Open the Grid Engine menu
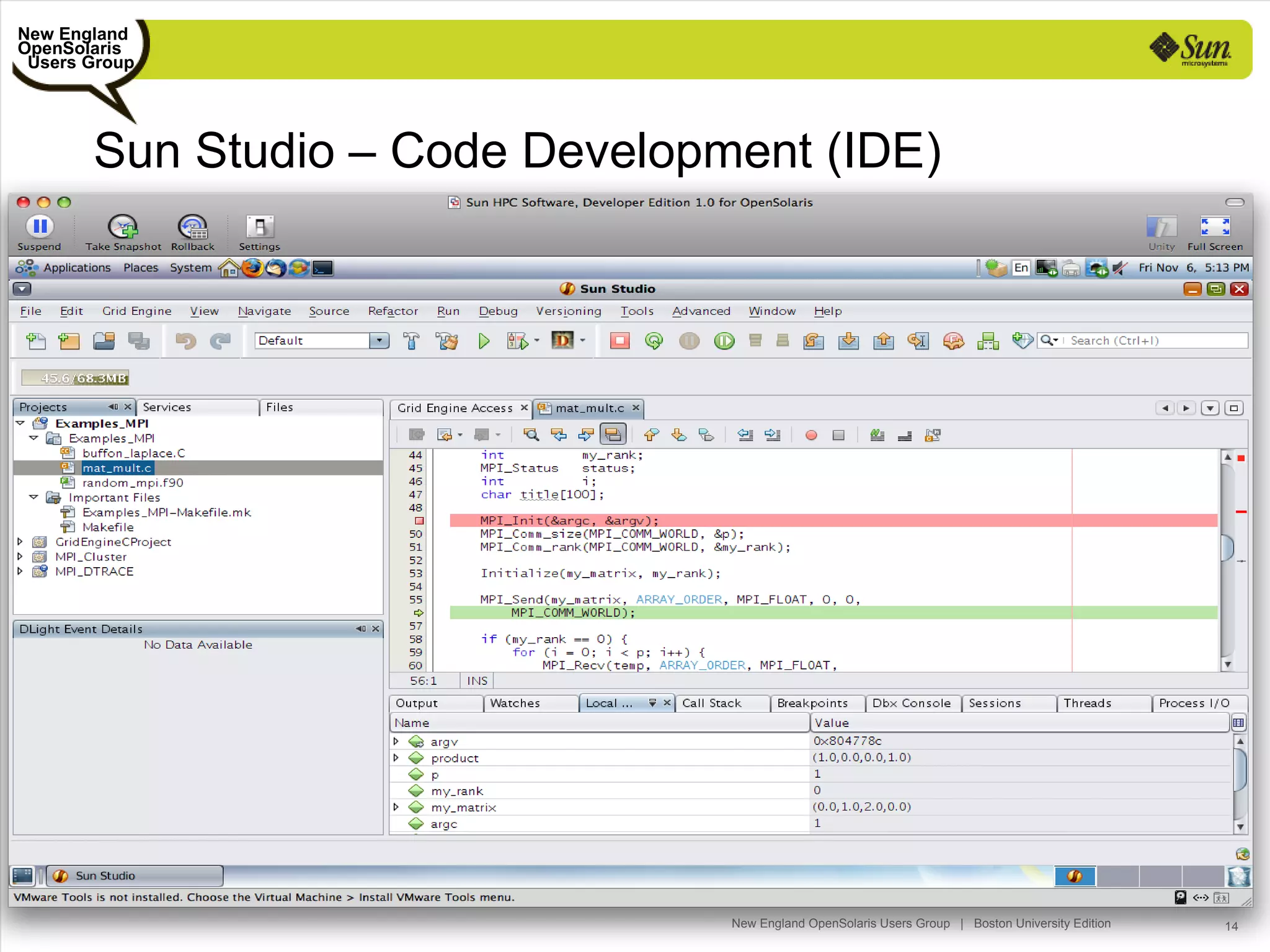Screen dimensions: 1270x952 tap(137, 311)
